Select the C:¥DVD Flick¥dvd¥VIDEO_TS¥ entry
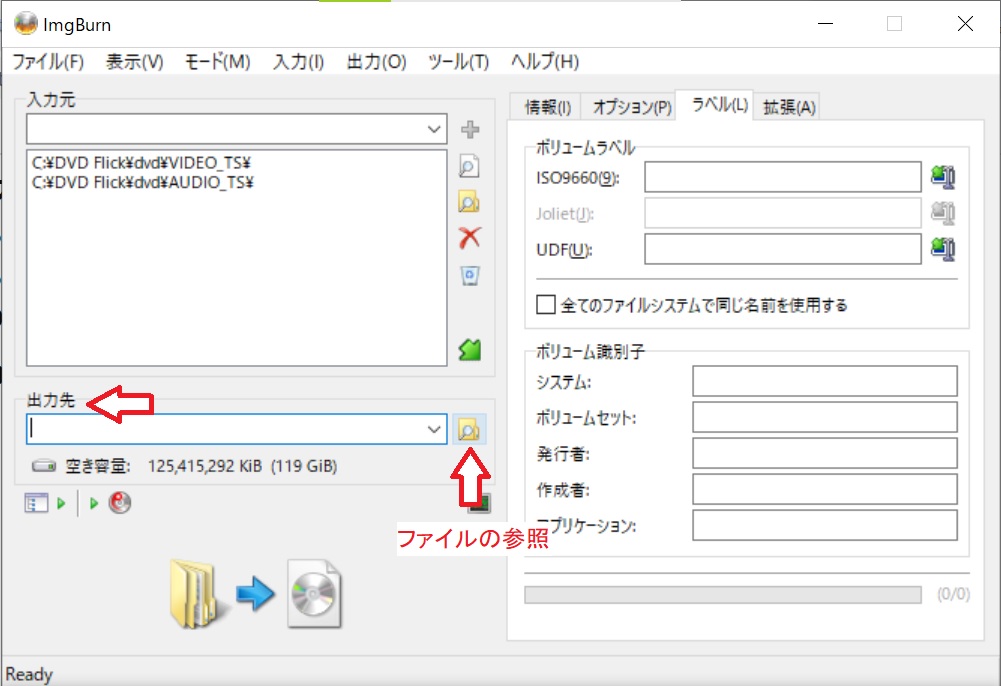Viewport: 1001px width, 686px height. (141, 163)
